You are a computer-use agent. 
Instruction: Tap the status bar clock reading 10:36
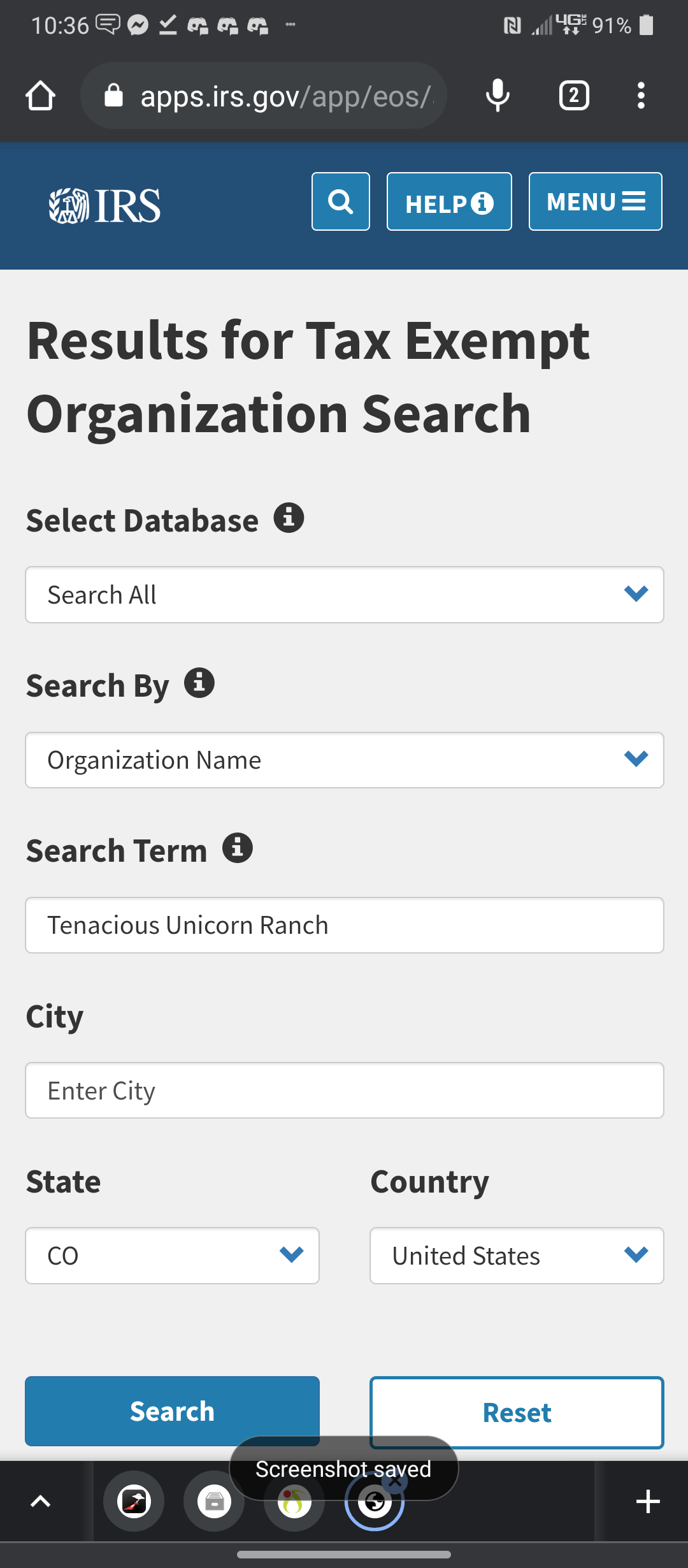60,25
